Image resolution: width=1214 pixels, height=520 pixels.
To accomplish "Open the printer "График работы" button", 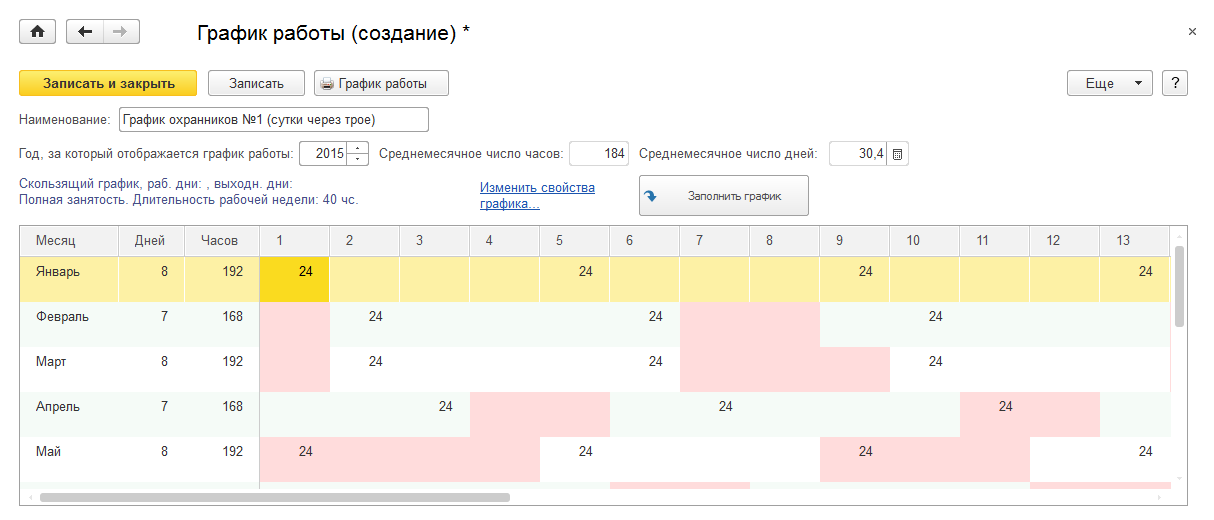I will click(x=381, y=84).
